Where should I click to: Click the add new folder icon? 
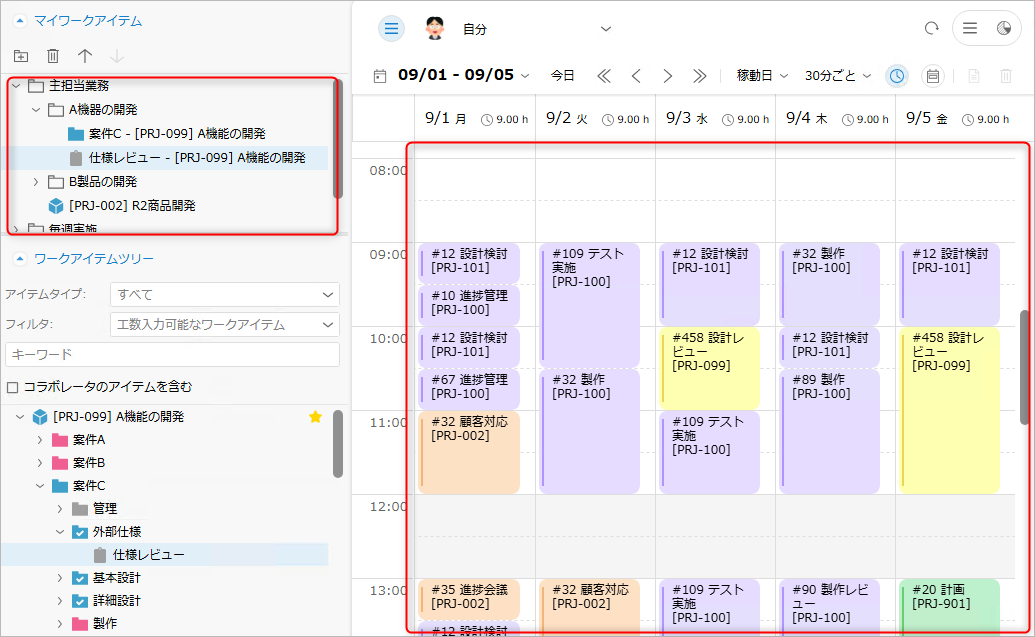click(21, 57)
